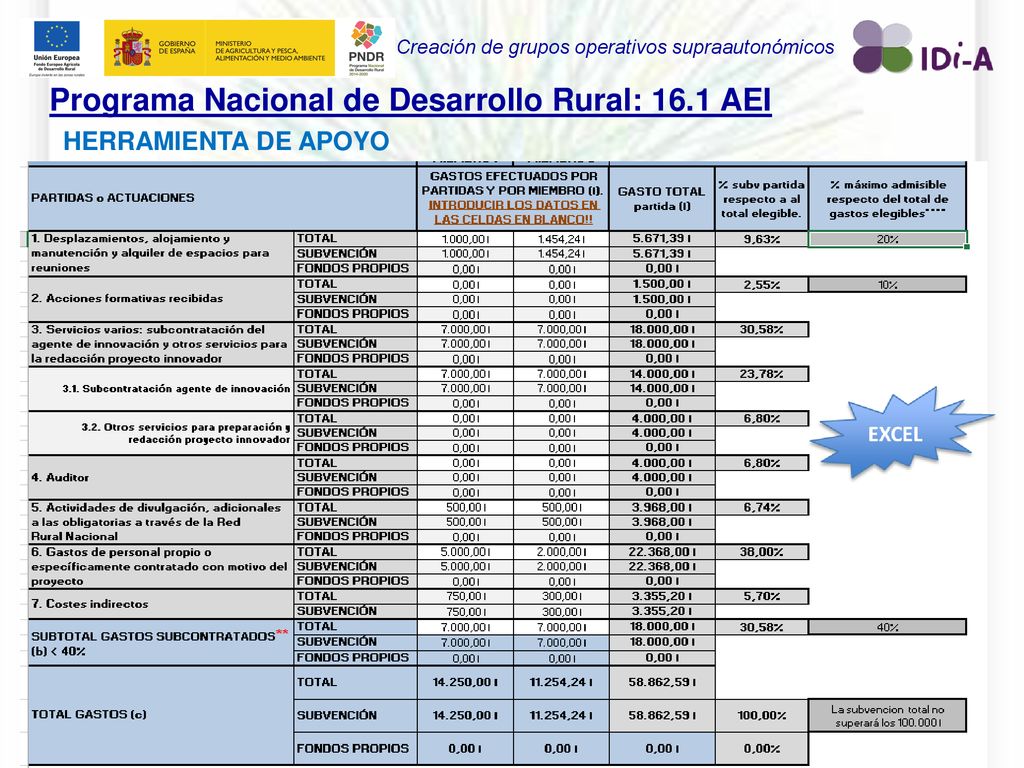Click the '1.500,00' TOTAL cell for Acciones formativas
Image resolution: width=1024 pixels, height=768 pixels.
662,284
